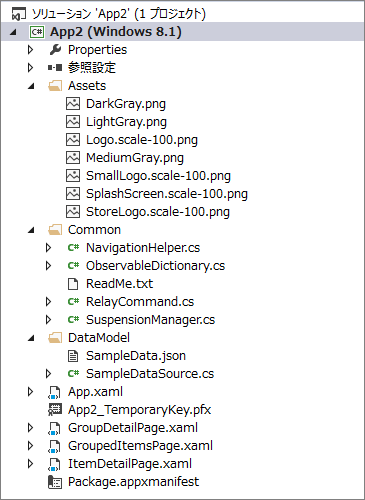Click the image file icon for DarkGray.png
Screen dimensions: 365x500
pos(73,104)
